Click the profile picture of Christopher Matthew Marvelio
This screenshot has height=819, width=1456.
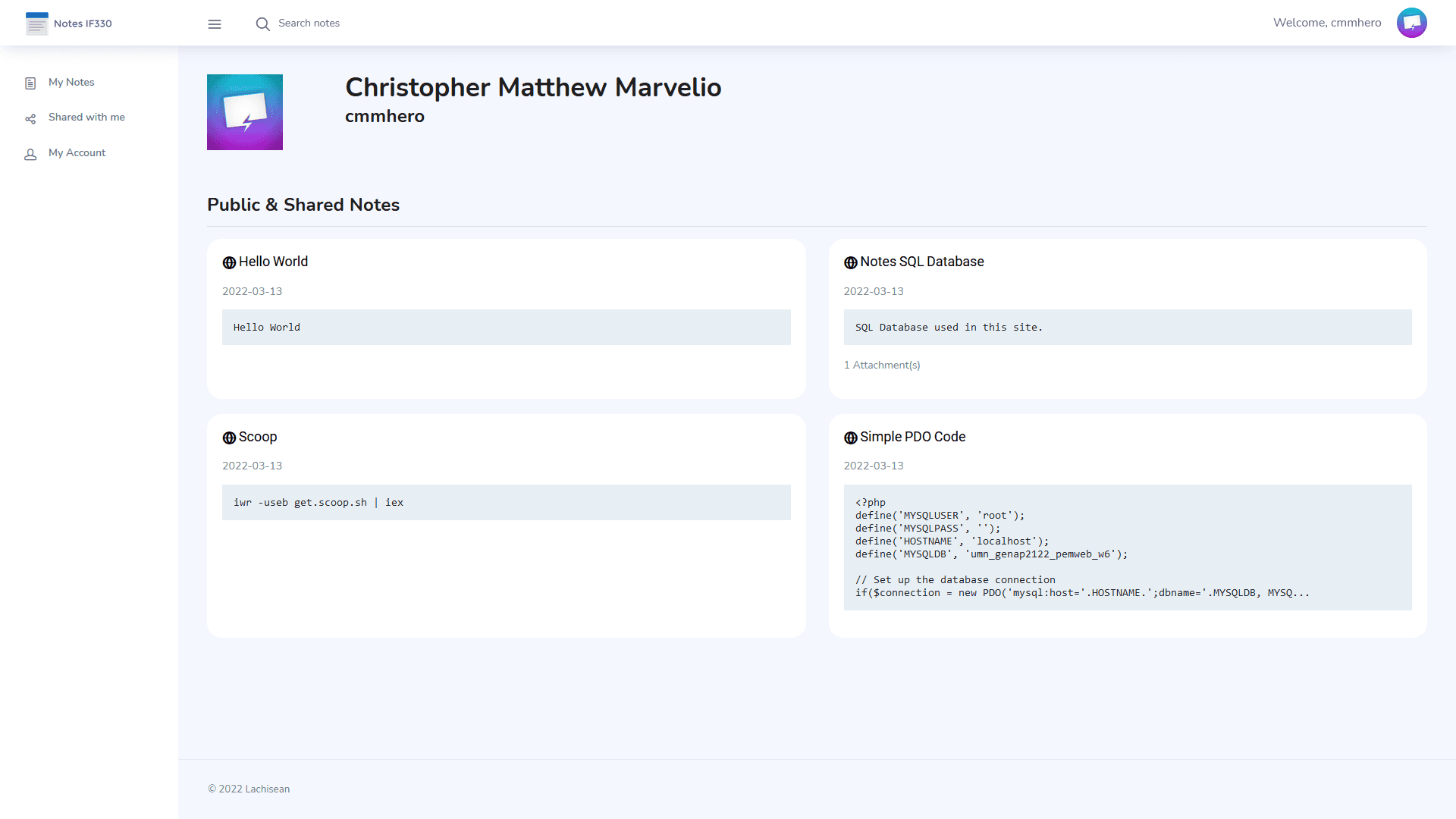coord(244,111)
